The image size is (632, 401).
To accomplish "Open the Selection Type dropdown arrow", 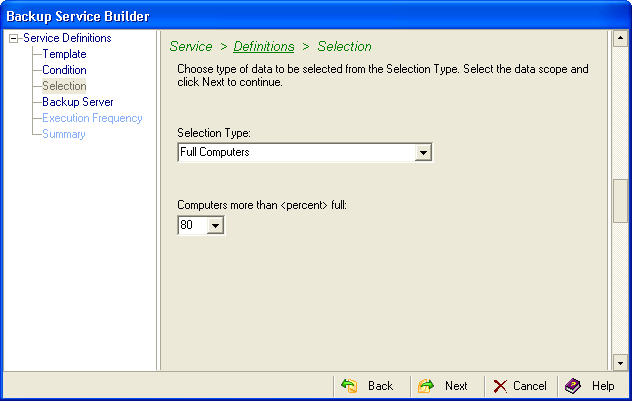I will click(423, 153).
